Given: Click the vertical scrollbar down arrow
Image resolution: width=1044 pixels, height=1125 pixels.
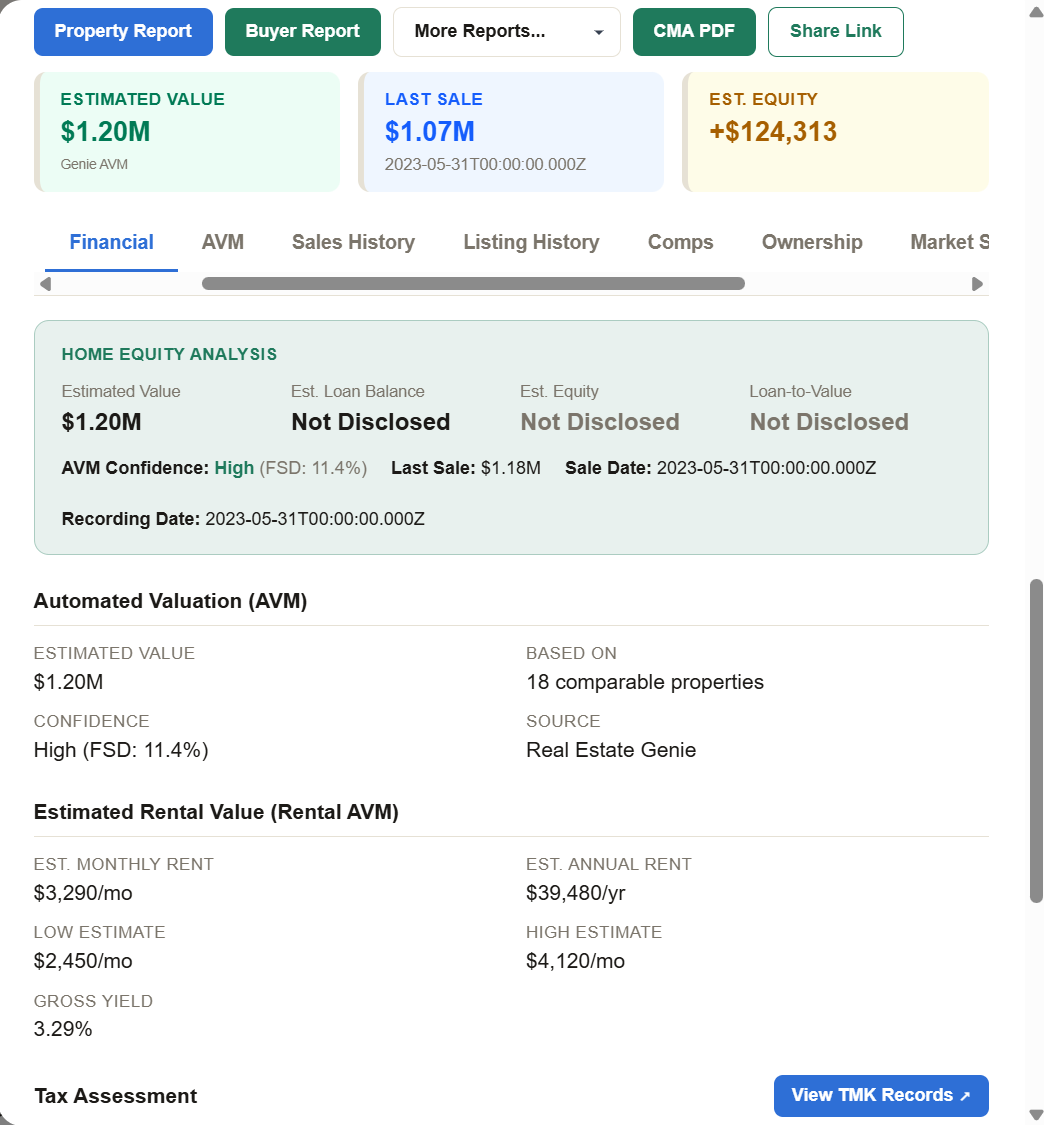Looking at the screenshot, I should [x=1036, y=1116].
